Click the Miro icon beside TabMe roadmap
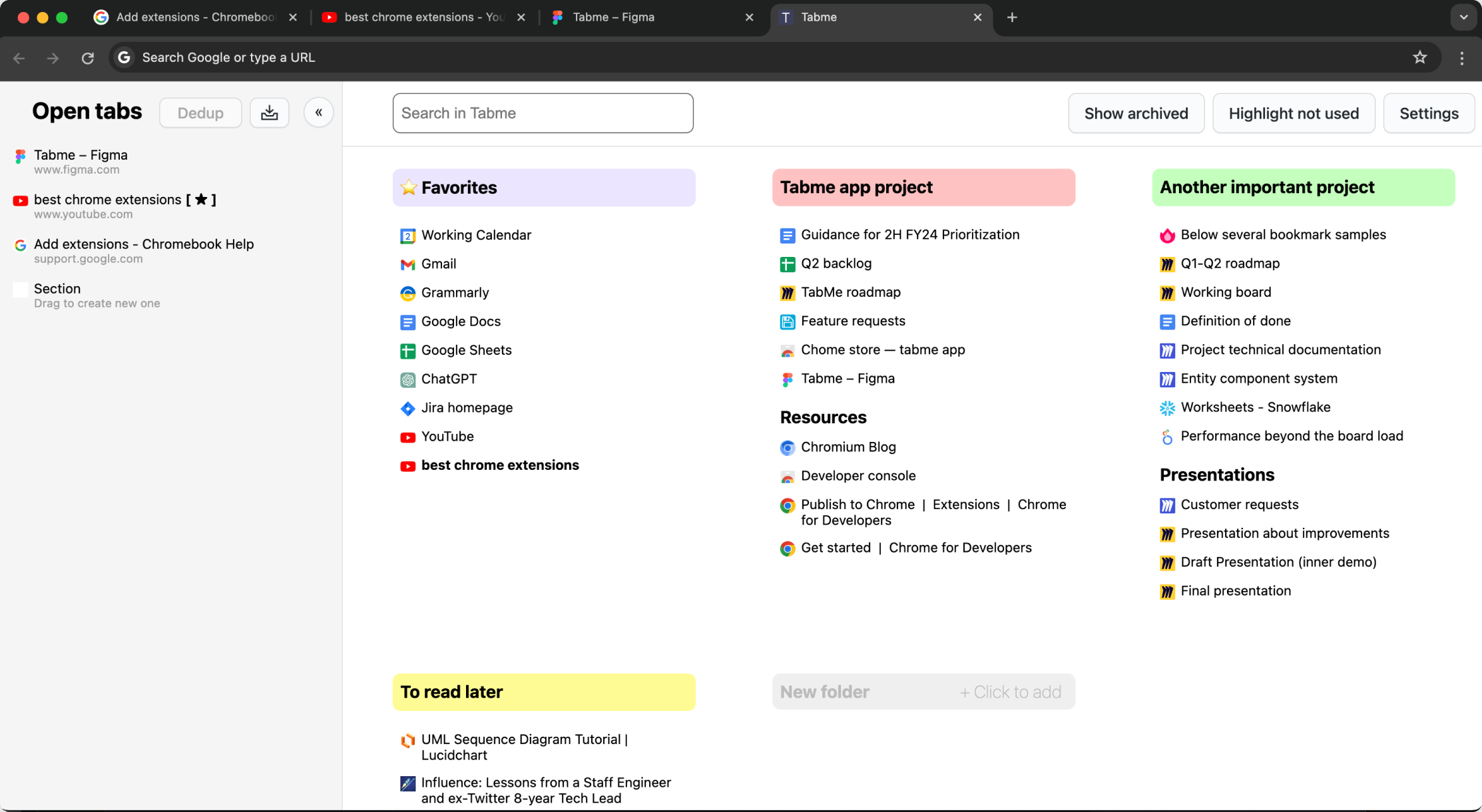The image size is (1482, 812). pos(787,293)
